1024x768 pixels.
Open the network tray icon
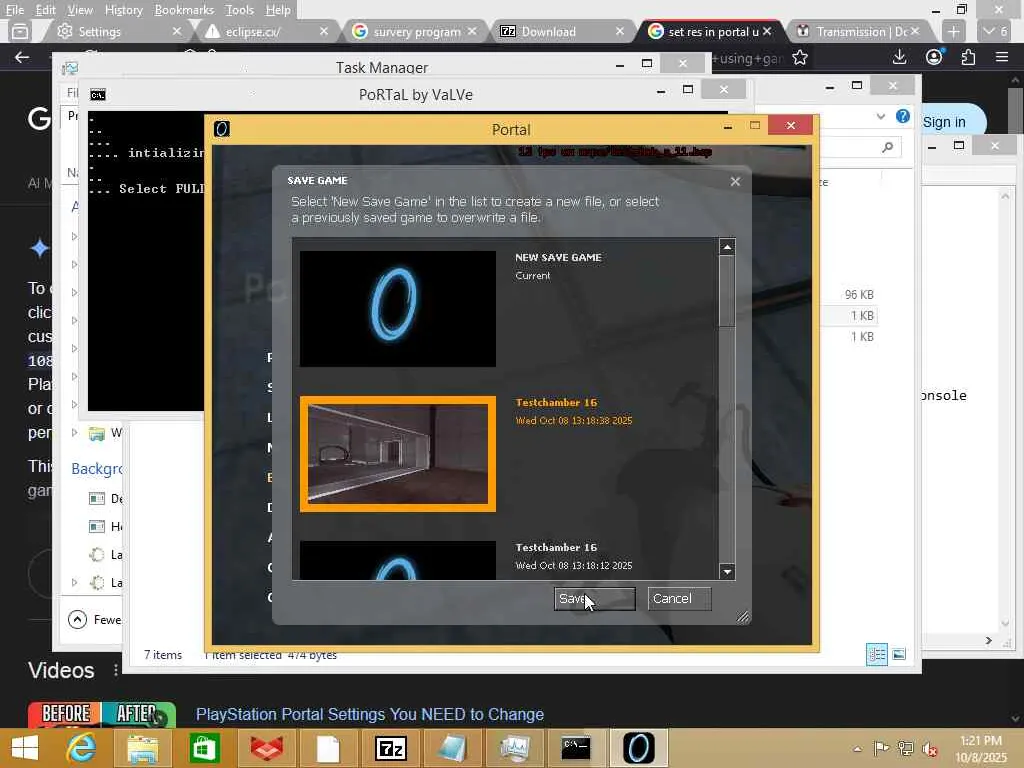pos(905,749)
